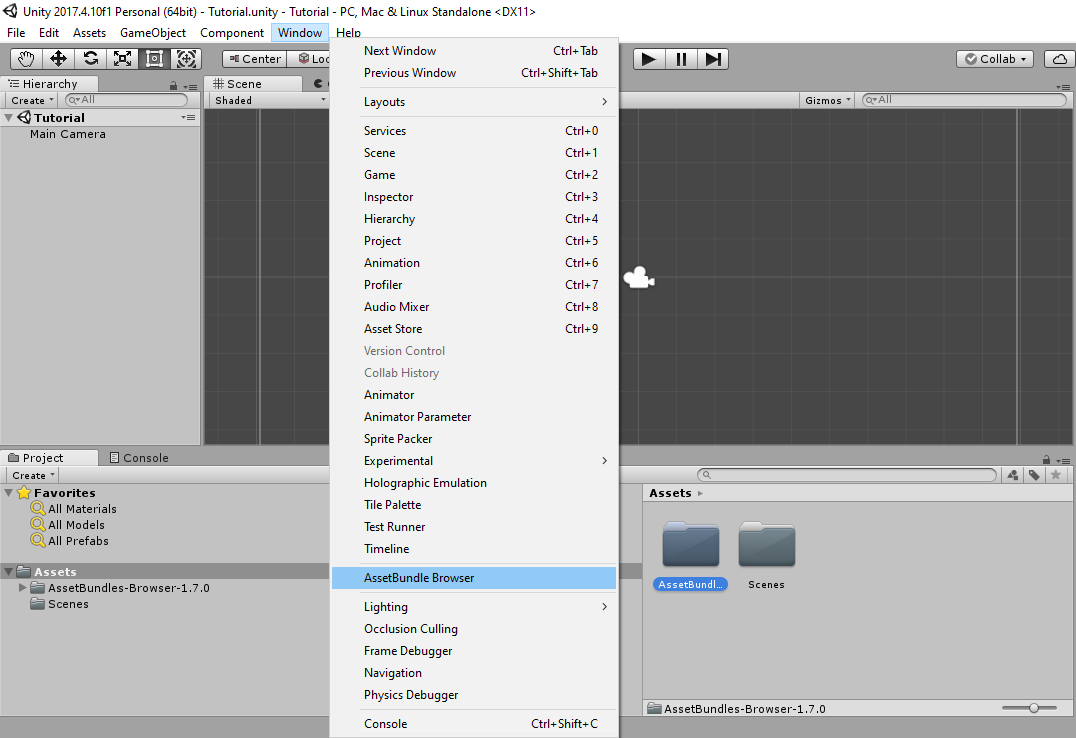Toggle the Project panel lock
Viewport: 1076px width, 738px height.
tap(1046, 459)
